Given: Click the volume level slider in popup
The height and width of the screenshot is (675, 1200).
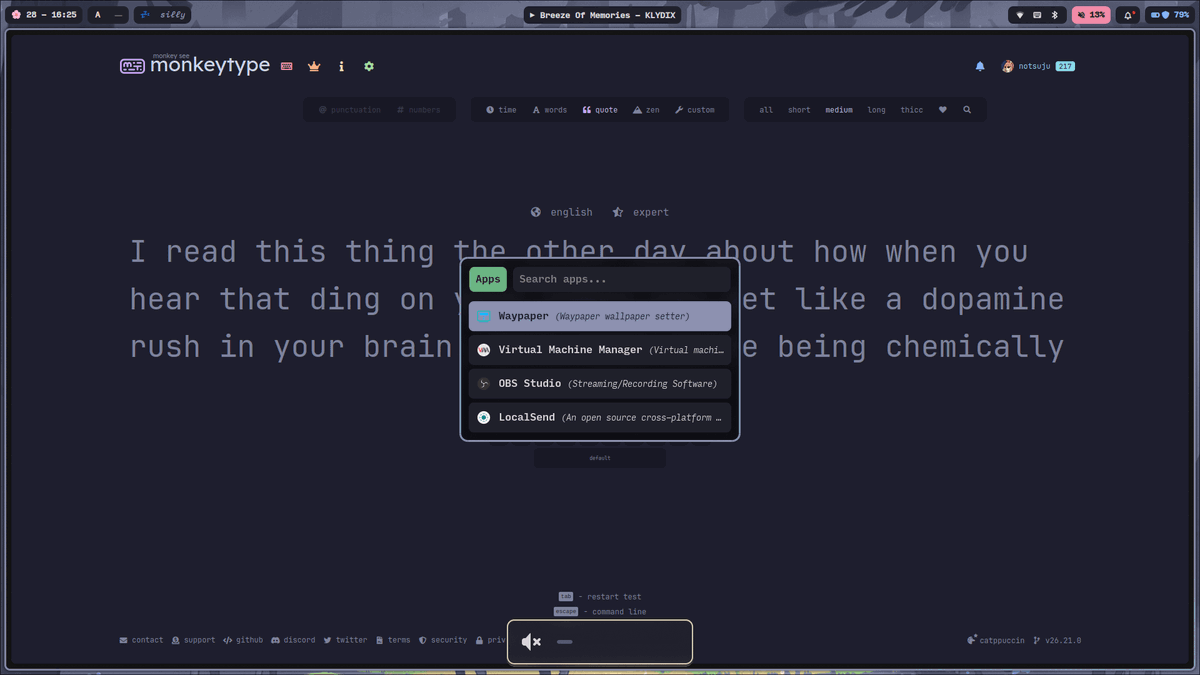Looking at the screenshot, I should [x=565, y=642].
